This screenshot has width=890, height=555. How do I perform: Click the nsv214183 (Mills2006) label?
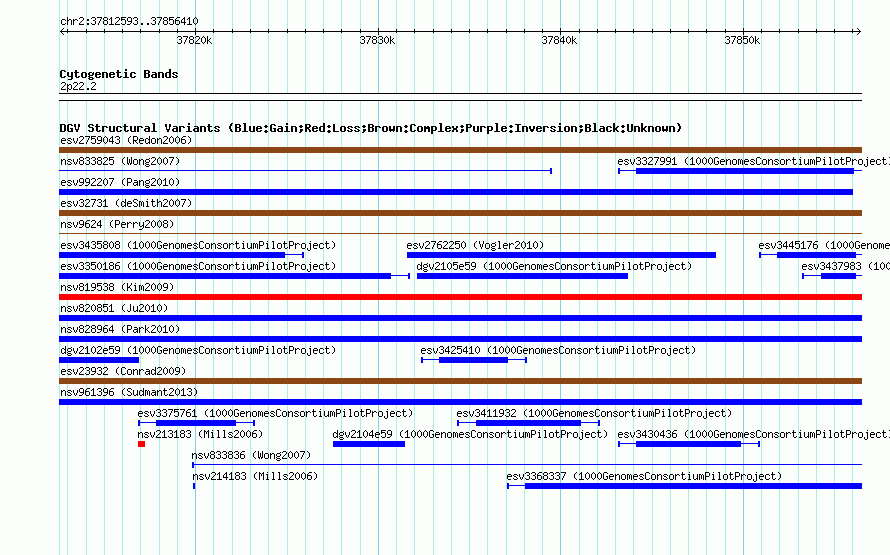coord(254,476)
